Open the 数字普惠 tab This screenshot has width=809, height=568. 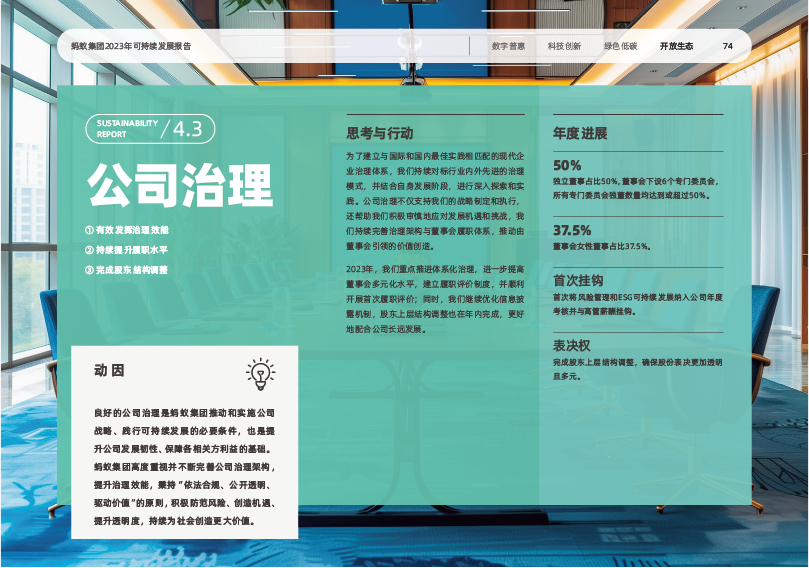508,46
